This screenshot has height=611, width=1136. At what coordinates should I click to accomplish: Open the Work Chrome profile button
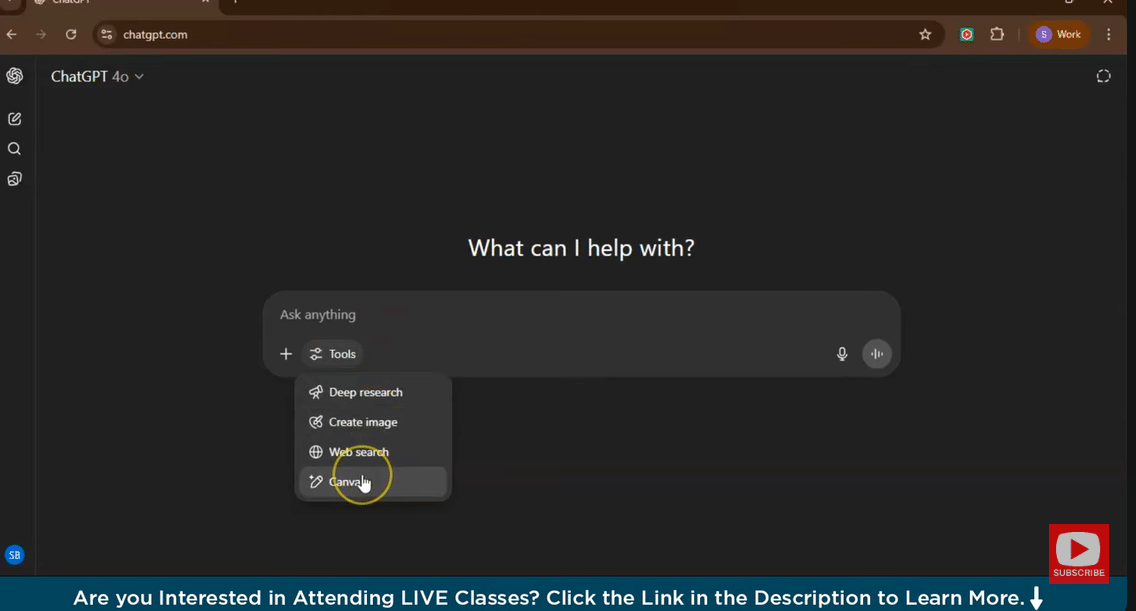1059,35
